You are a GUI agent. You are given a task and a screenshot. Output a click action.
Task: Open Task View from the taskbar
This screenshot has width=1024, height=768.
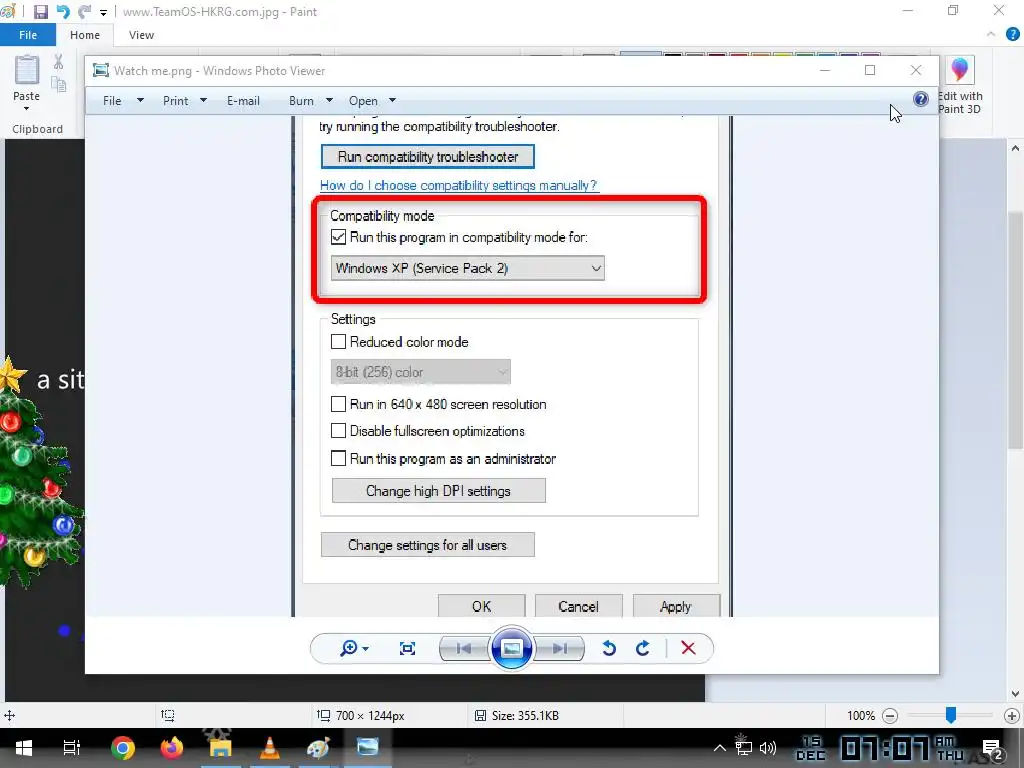pos(71,748)
